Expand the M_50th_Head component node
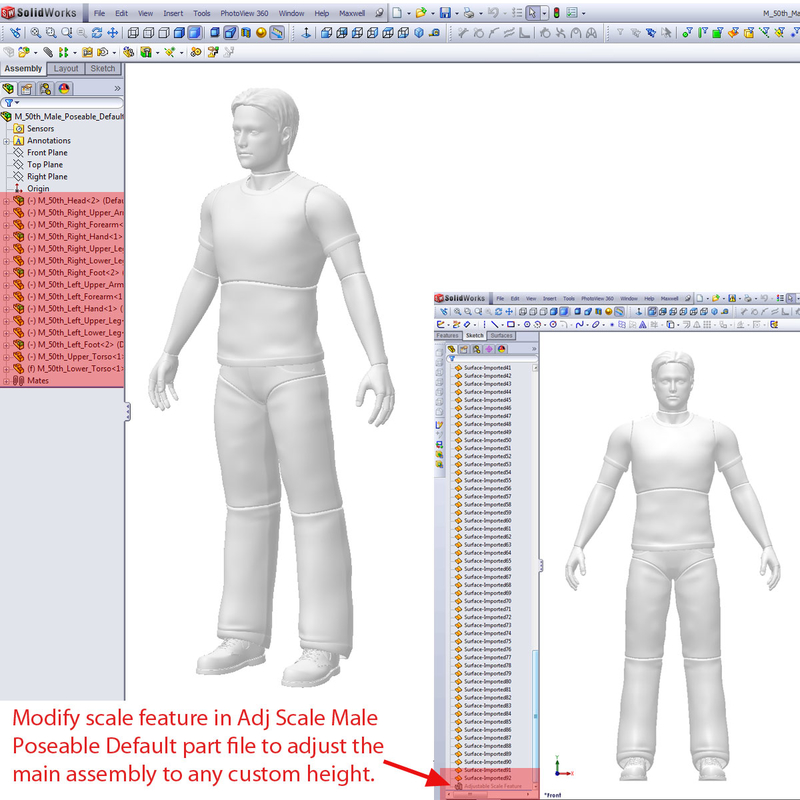Viewport: 800px width, 800px height. point(7,200)
